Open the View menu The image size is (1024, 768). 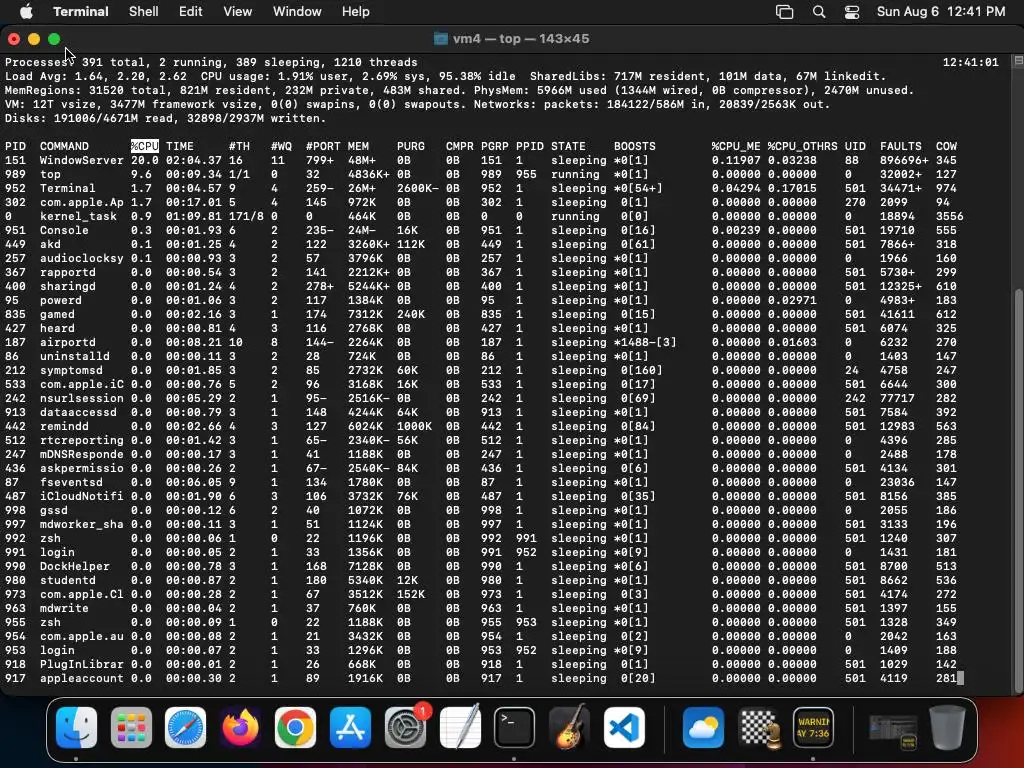(237, 12)
